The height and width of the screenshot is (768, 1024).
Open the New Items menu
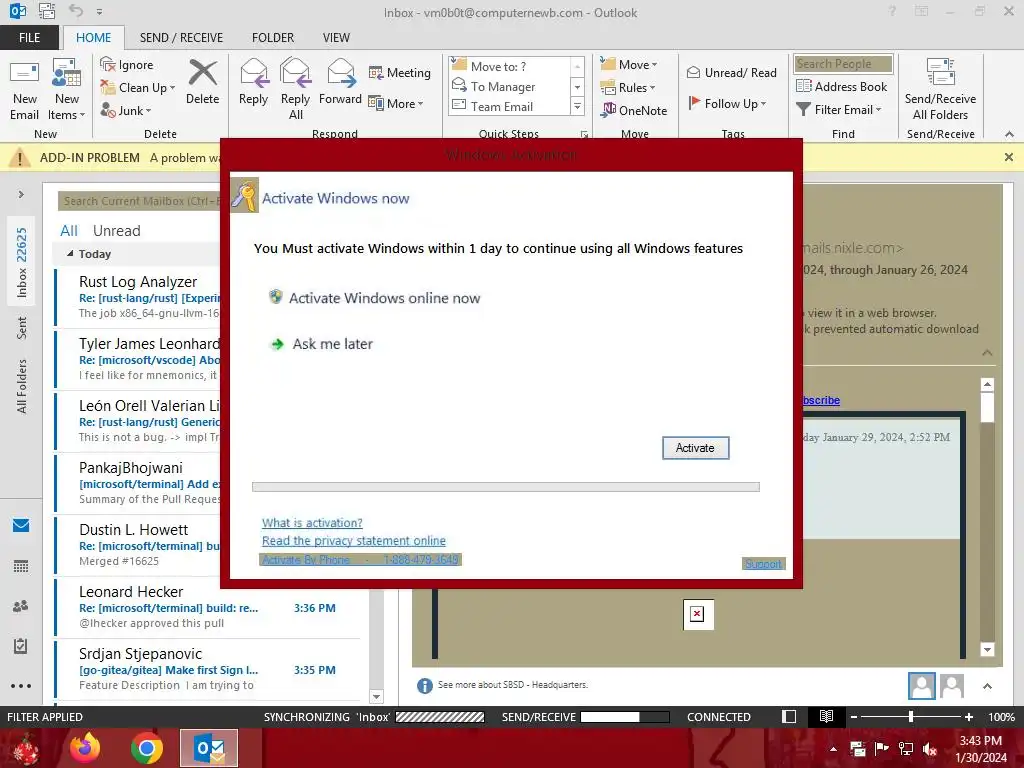[x=67, y=90]
